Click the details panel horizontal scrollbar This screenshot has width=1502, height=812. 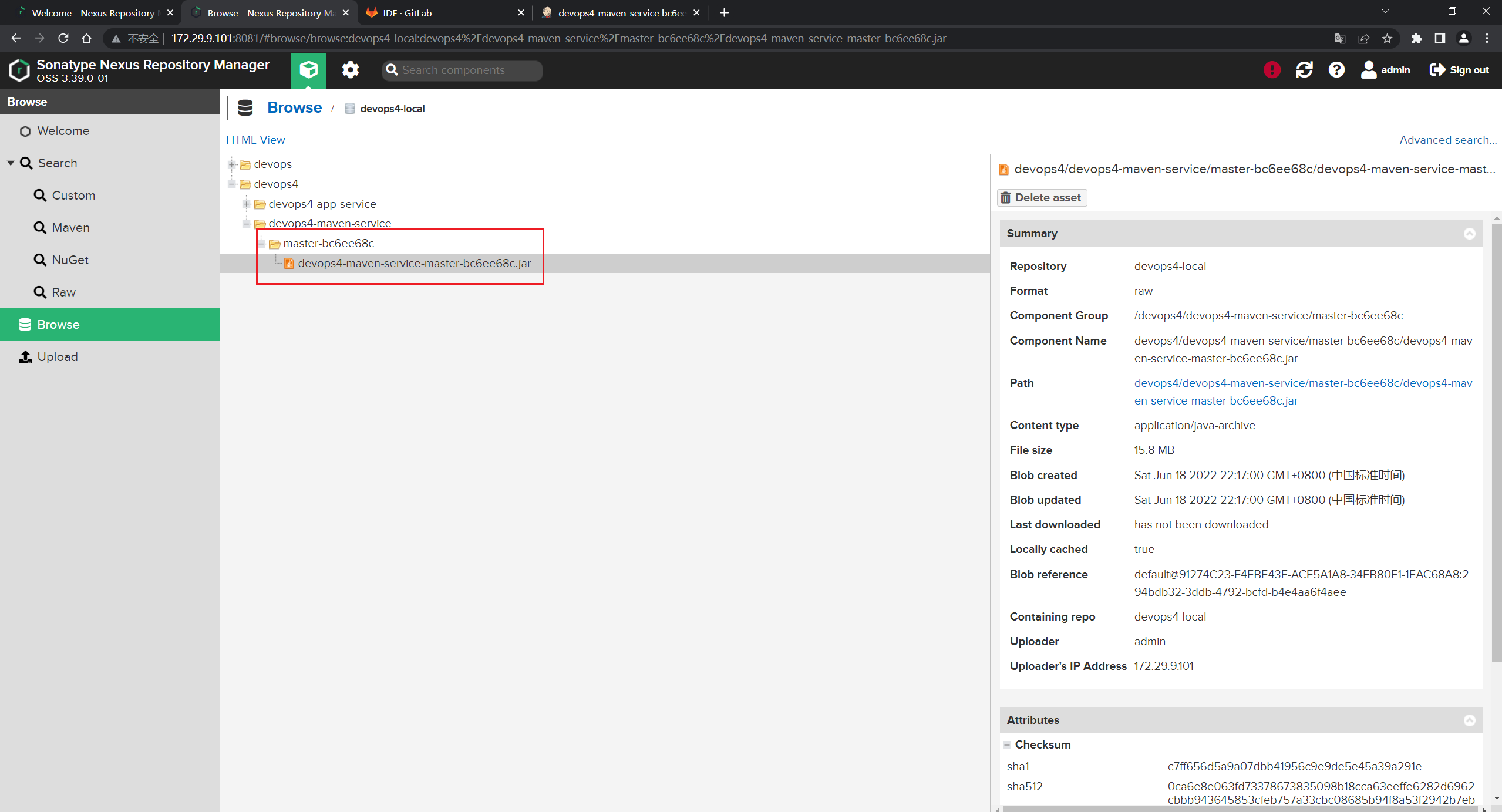(x=1239, y=809)
